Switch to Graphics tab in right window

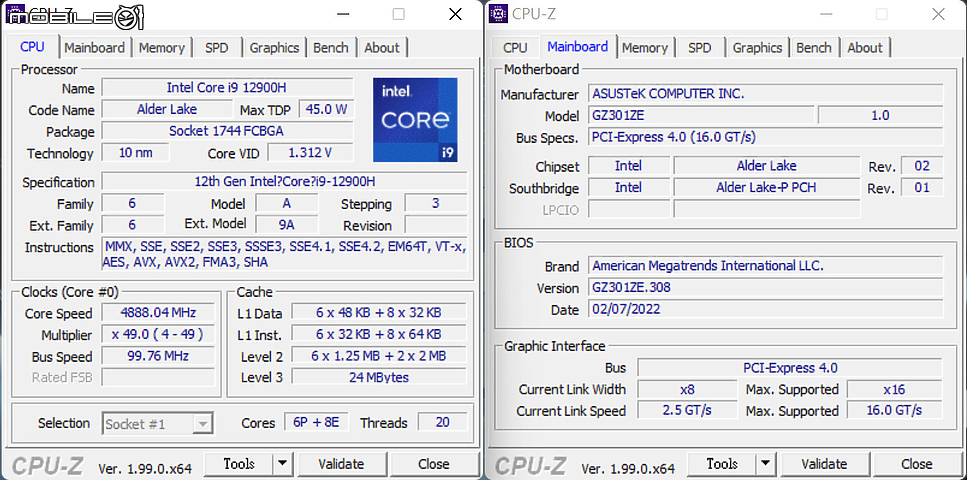click(x=757, y=48)
